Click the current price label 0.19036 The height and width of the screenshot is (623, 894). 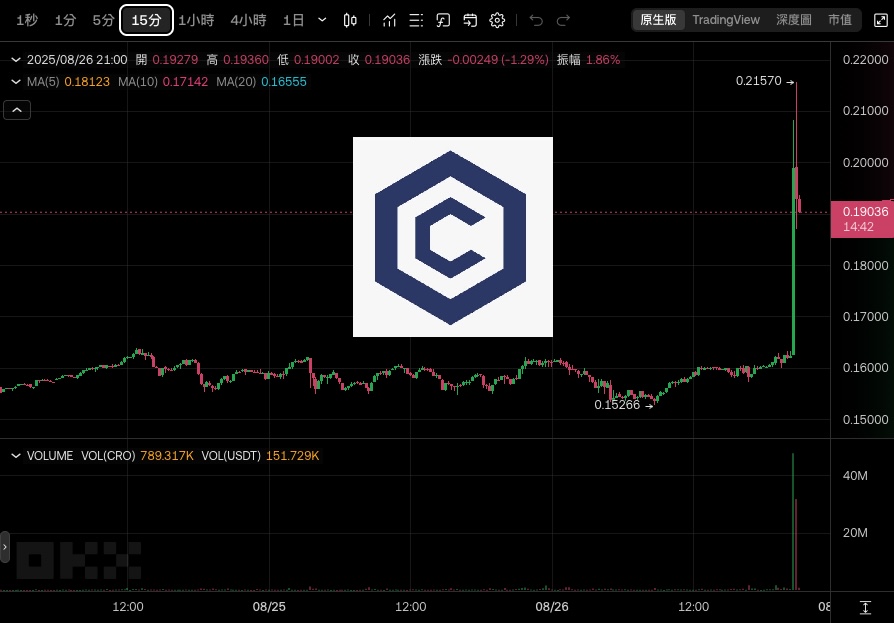point(862,219)
